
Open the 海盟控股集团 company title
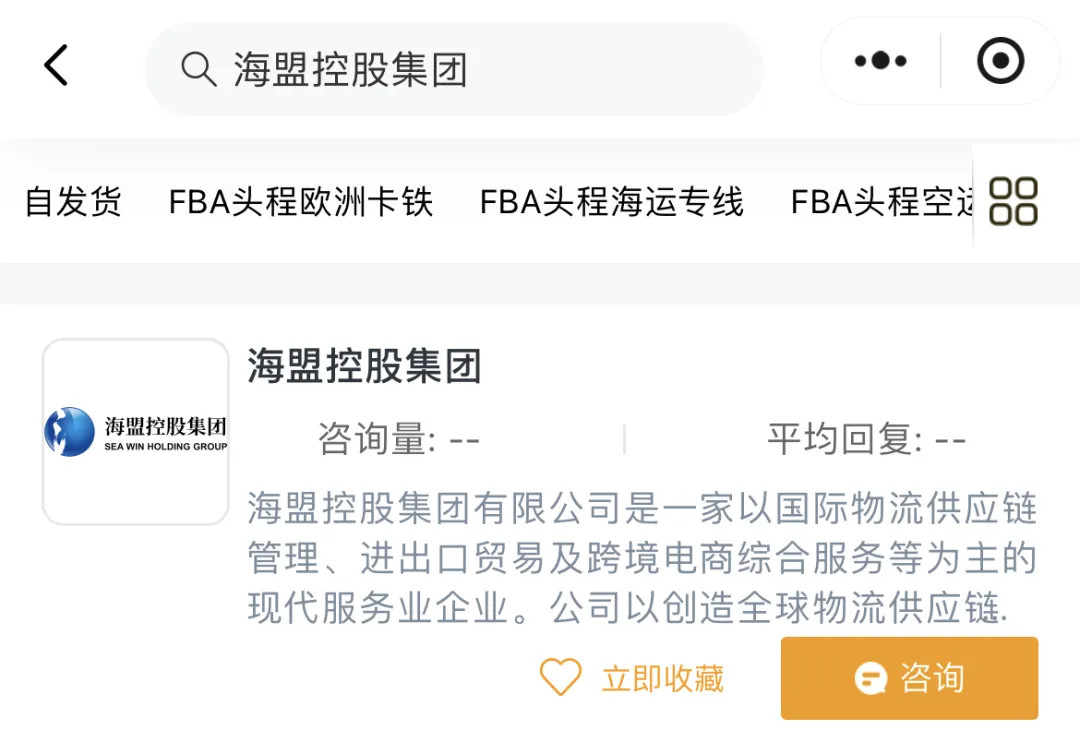365,367
